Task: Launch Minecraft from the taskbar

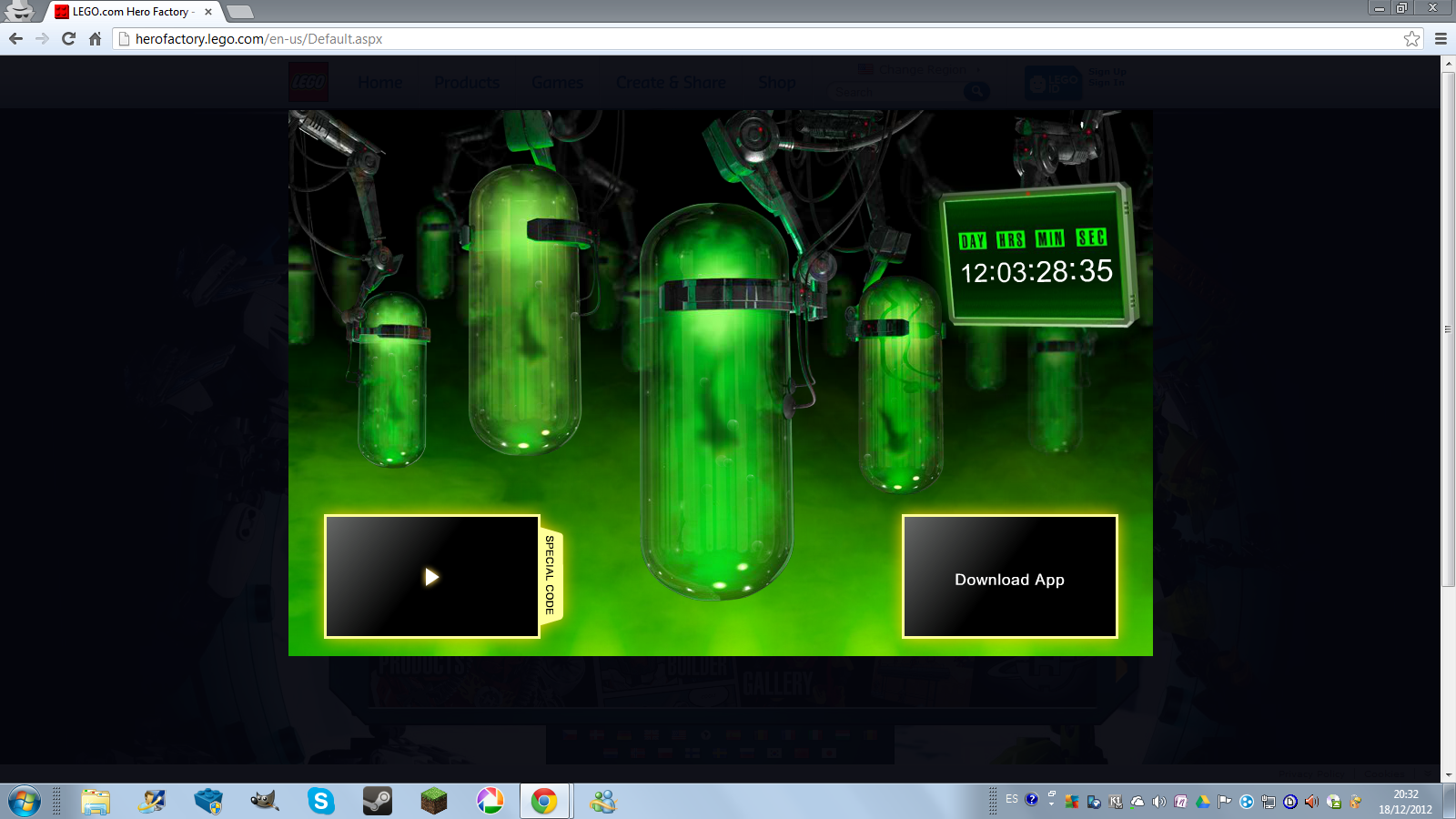Action: point(434,802)
